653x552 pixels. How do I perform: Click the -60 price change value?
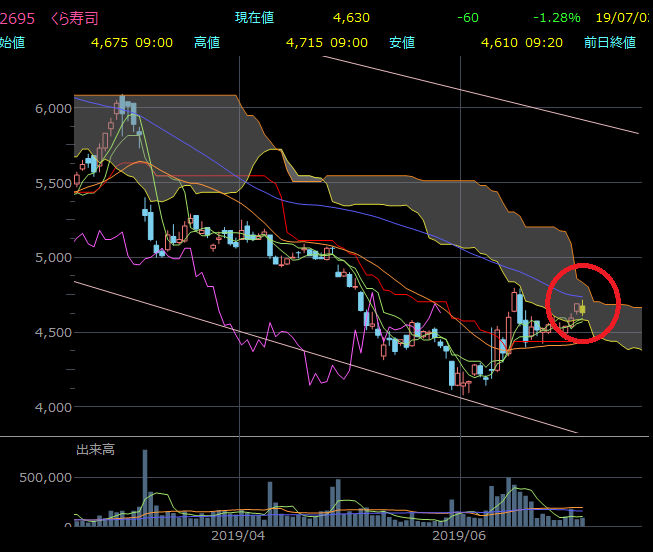(466, 18)
